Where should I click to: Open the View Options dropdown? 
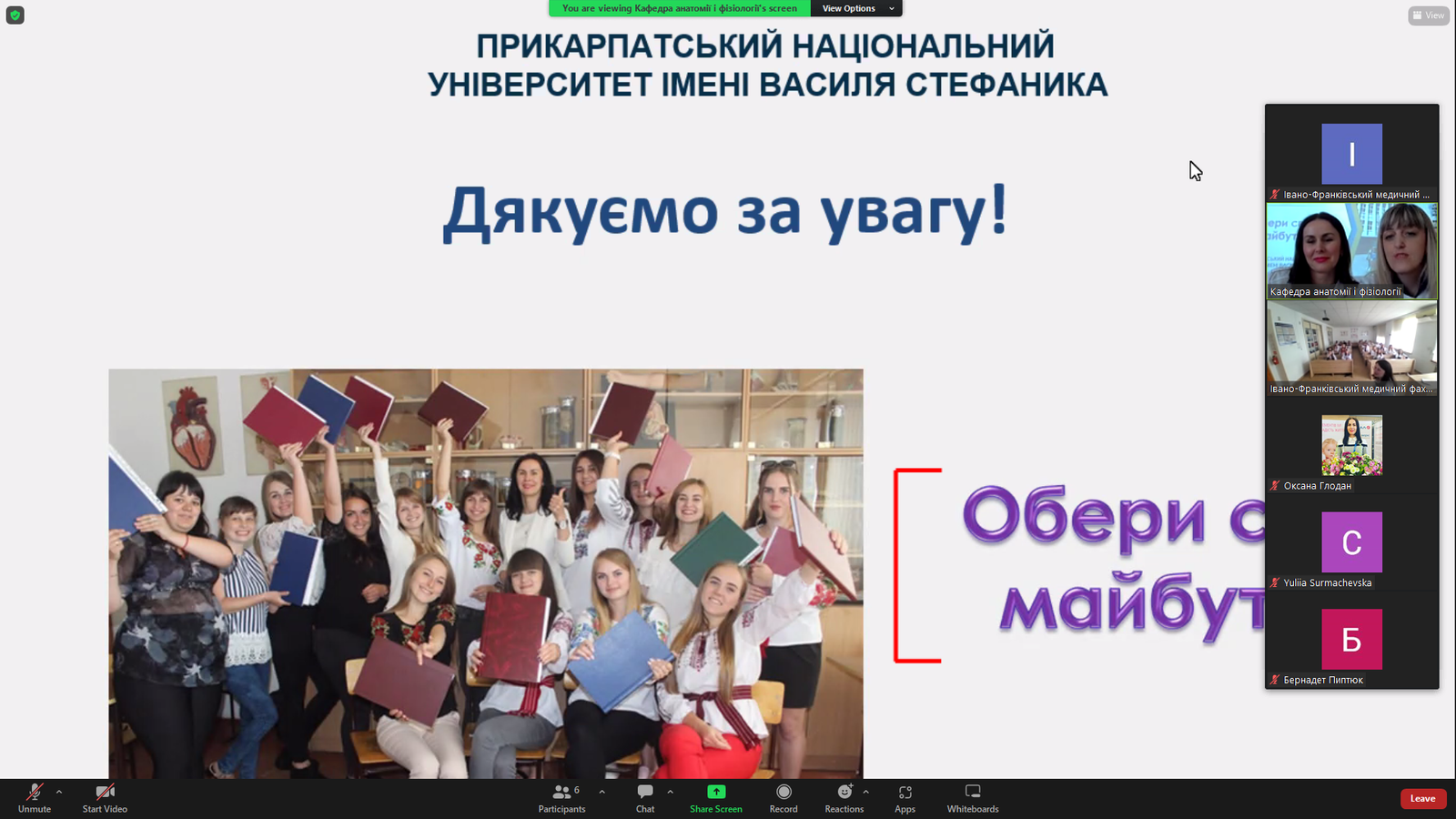click(855, 8)
